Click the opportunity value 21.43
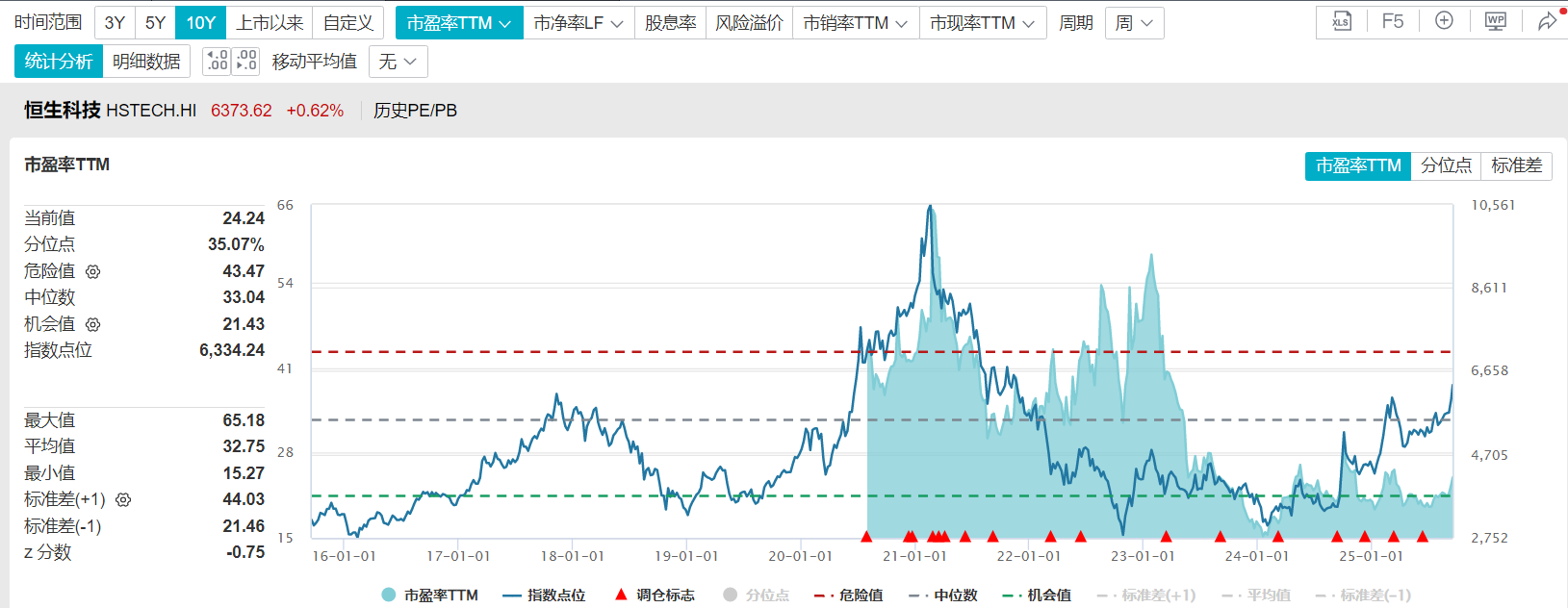 coord(244,324)
